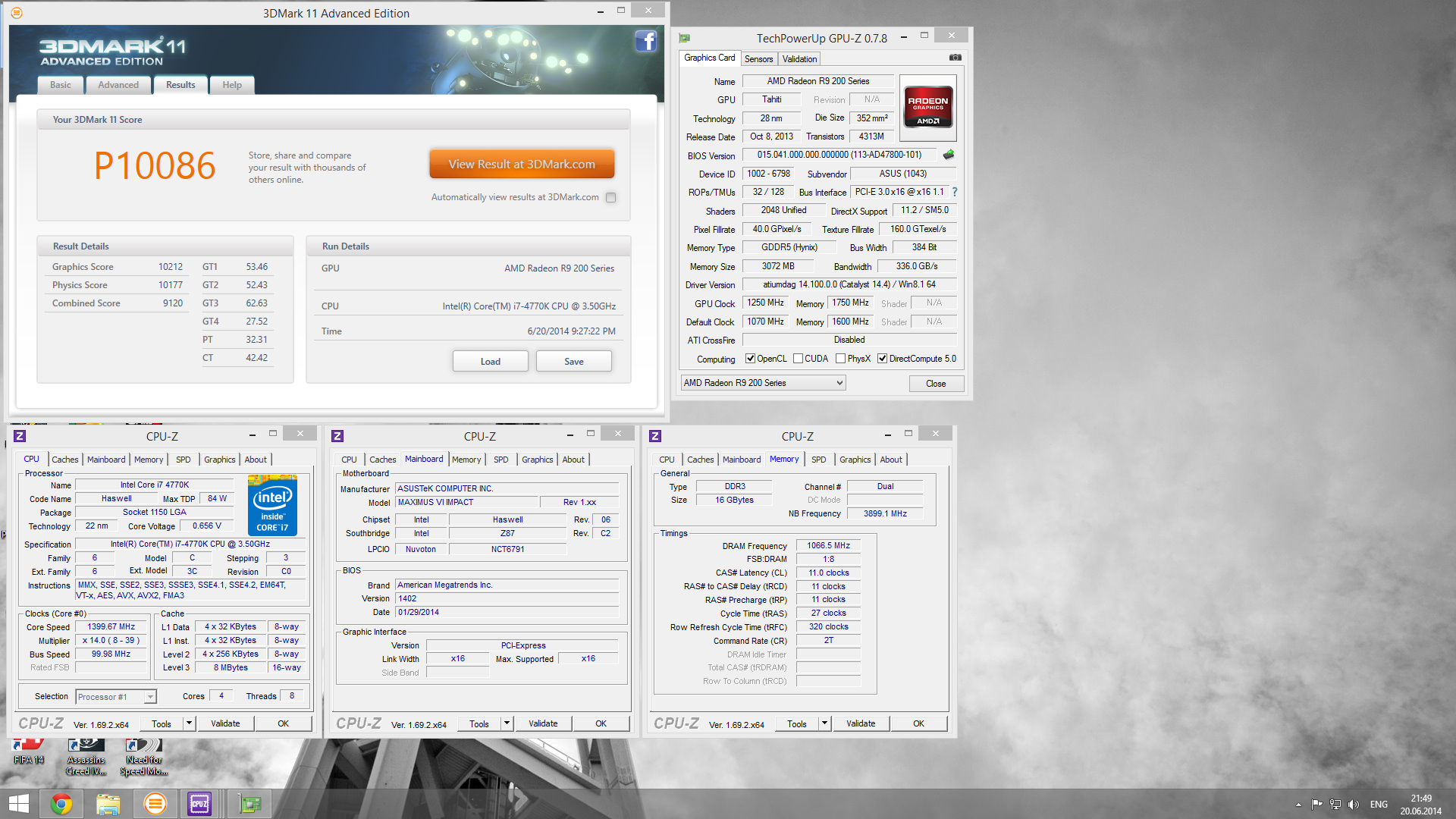Toggle the OpenCL checkbox in GPU-Z

pyautogui.click(x=750, y=359)
